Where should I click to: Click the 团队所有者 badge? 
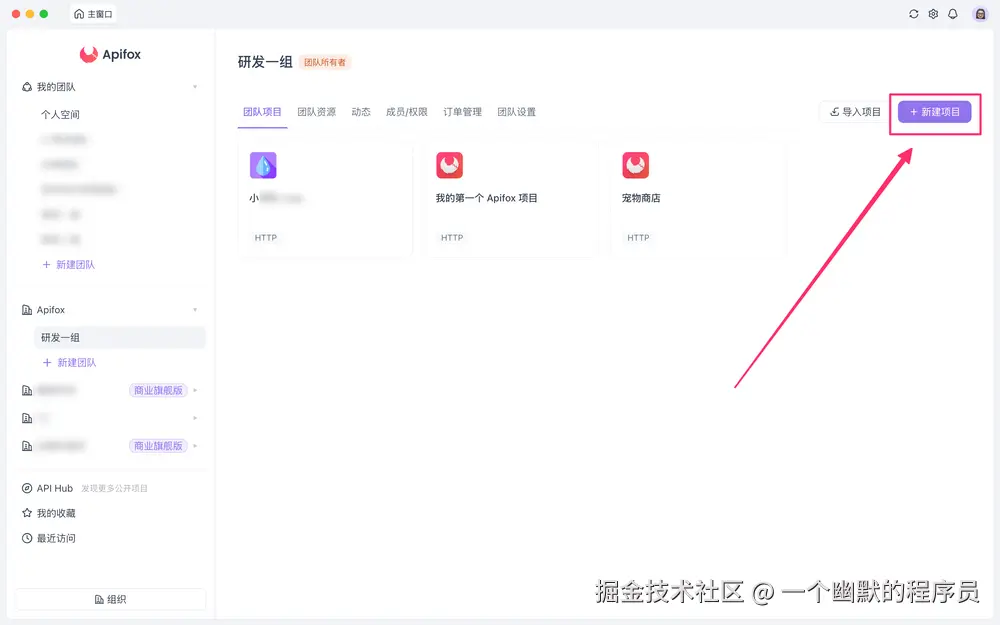(325, 62)
